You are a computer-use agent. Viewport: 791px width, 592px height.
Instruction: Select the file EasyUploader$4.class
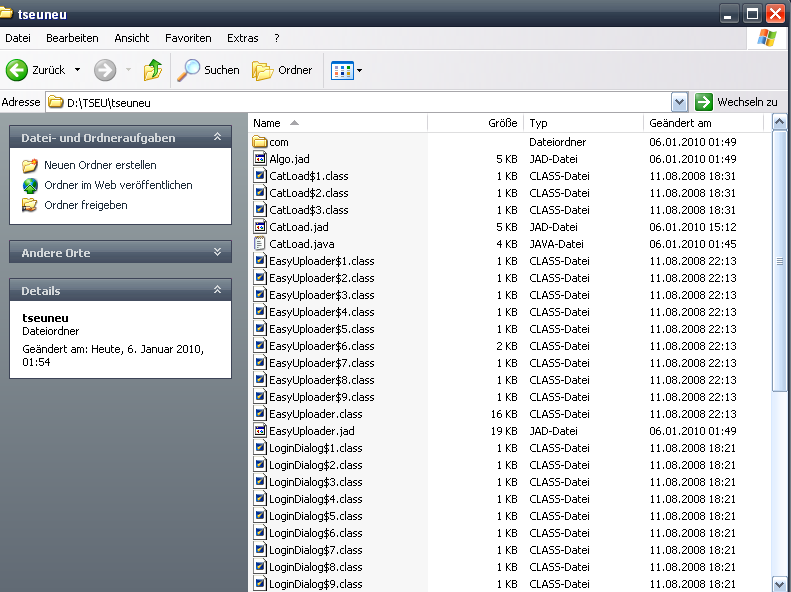pos(322,312)
